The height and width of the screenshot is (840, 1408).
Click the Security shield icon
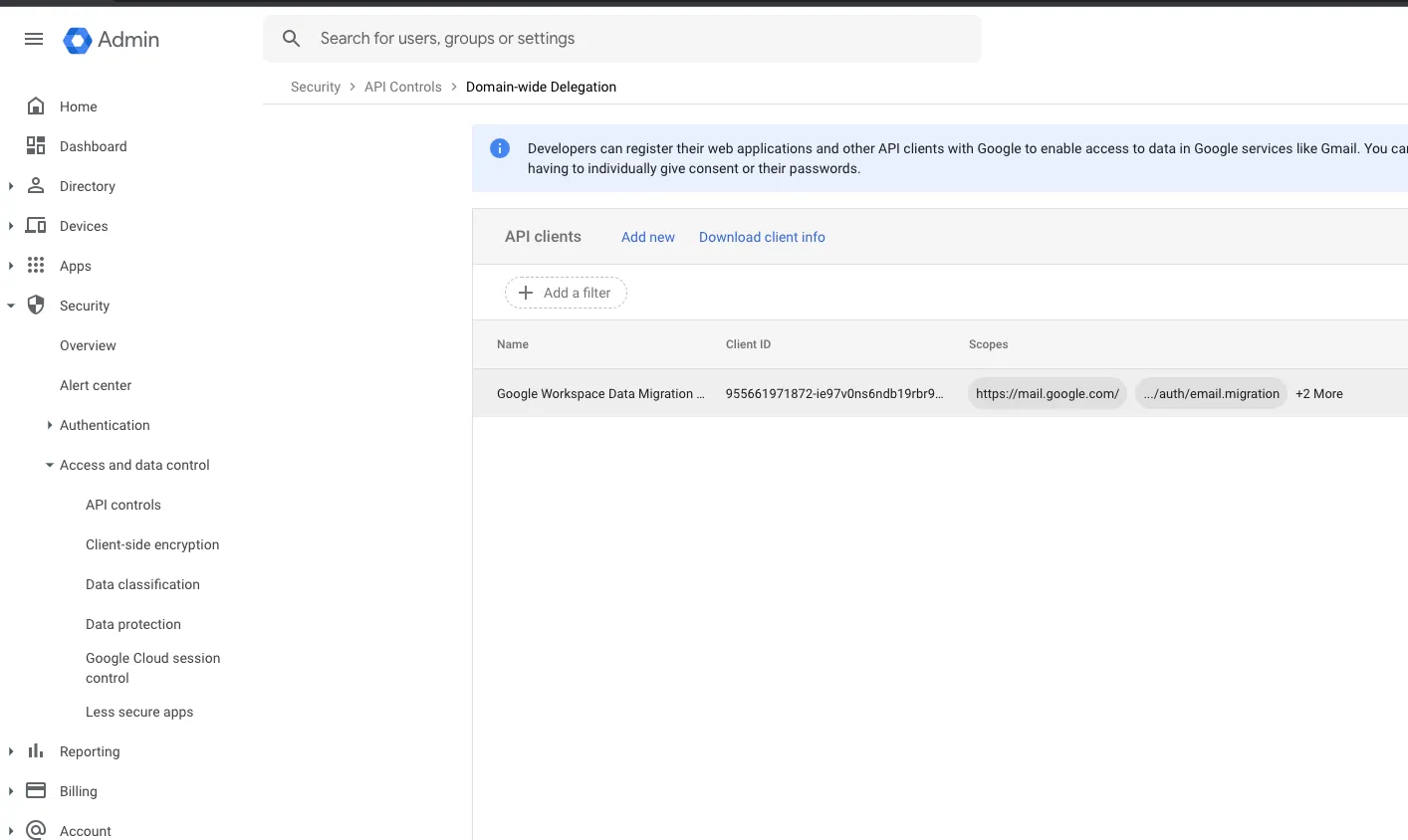(36, 305)
